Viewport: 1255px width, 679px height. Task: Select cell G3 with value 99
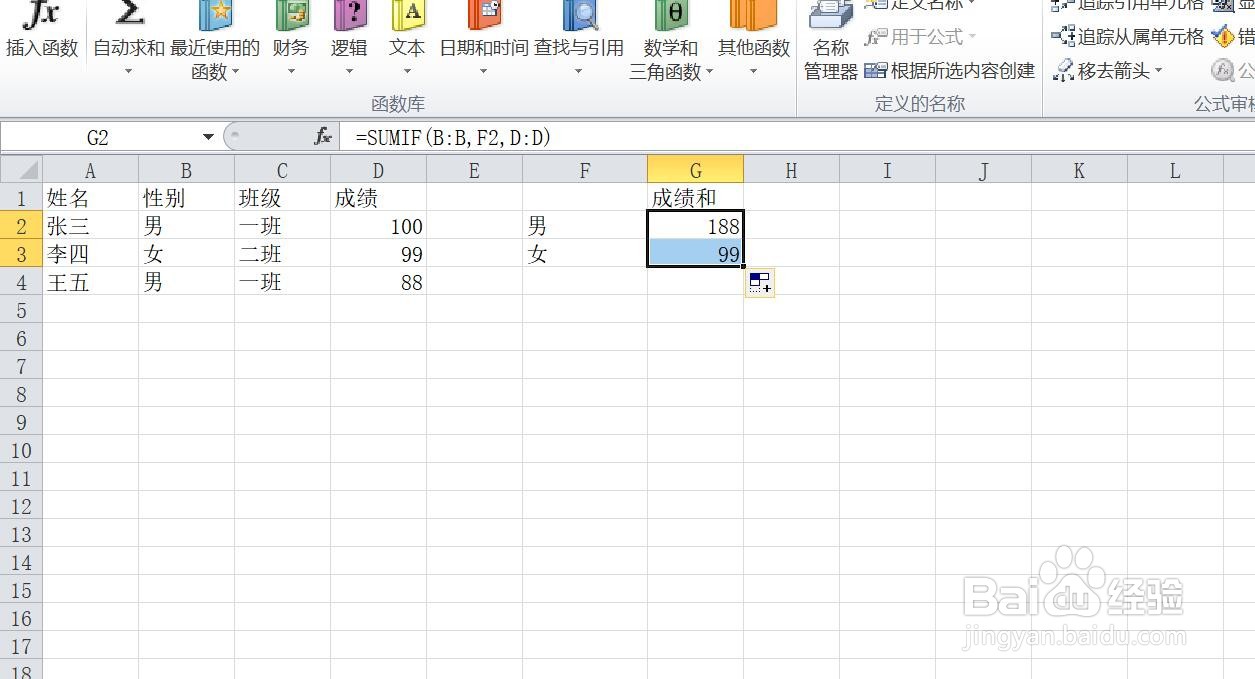(695, 254)
